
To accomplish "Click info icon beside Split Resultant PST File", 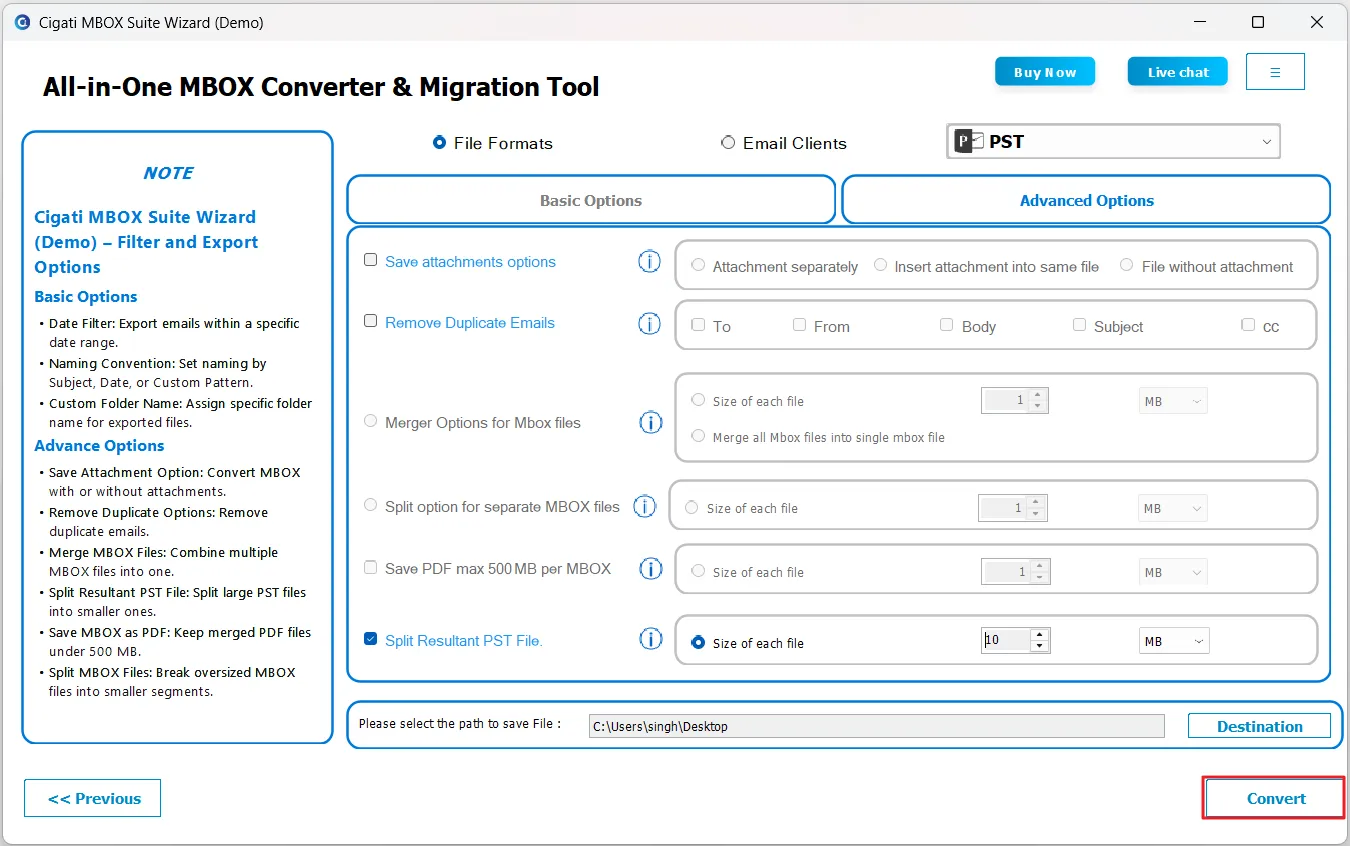I will pyautogui.click(x=651, y=640).
